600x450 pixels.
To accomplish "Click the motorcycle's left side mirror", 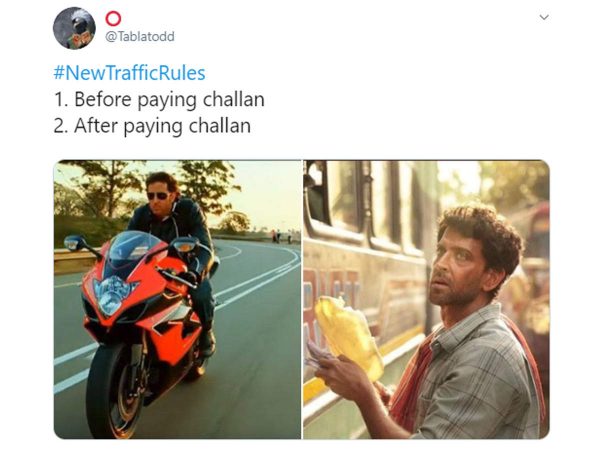I will pyautogui.click(x=74, y=243).
